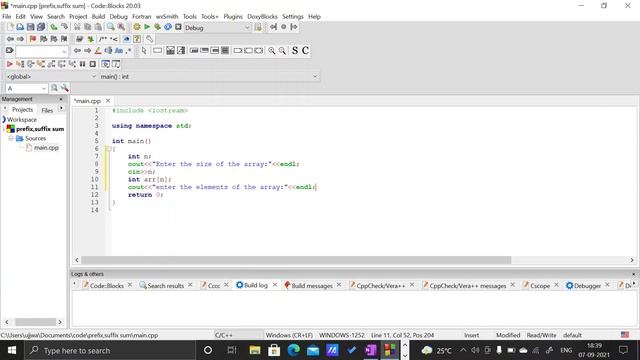Viewport: 640px width, 360px height.
Task: Select the prefix,suffix sum project node
Action: coord(40,129)
